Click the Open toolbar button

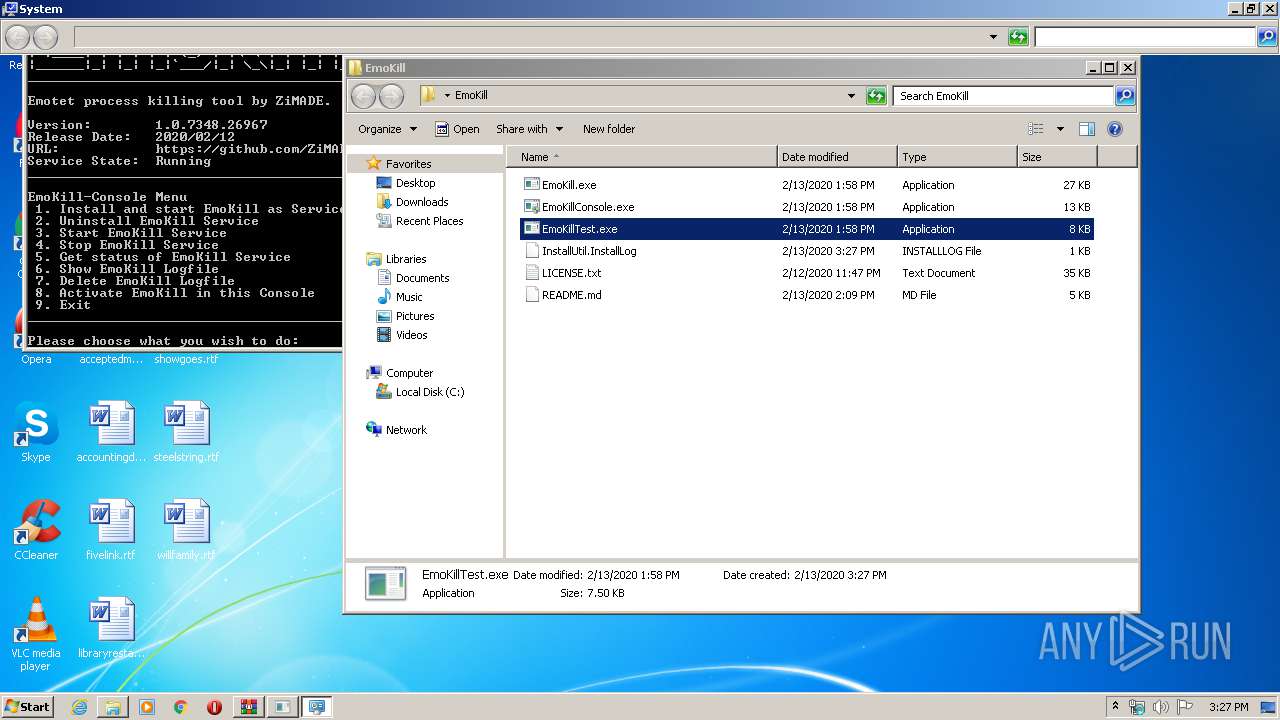[457, 129]
